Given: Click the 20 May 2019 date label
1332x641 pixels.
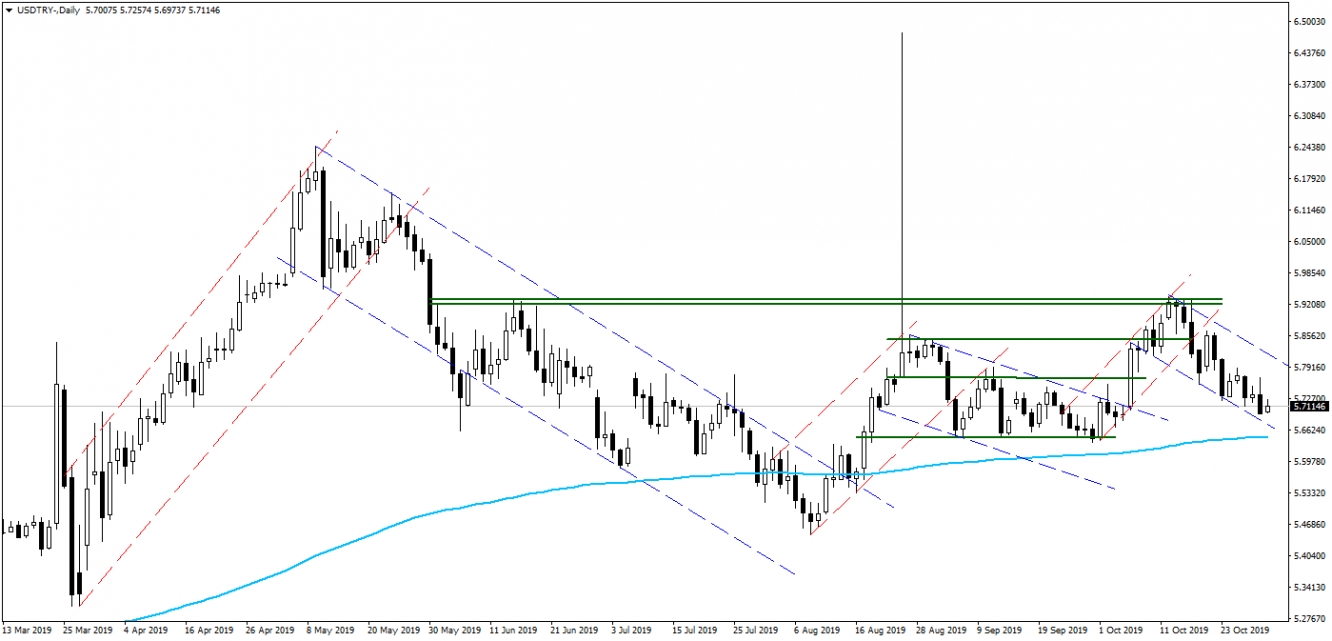Looking at the screenshot, I should (x=393, y=631).
